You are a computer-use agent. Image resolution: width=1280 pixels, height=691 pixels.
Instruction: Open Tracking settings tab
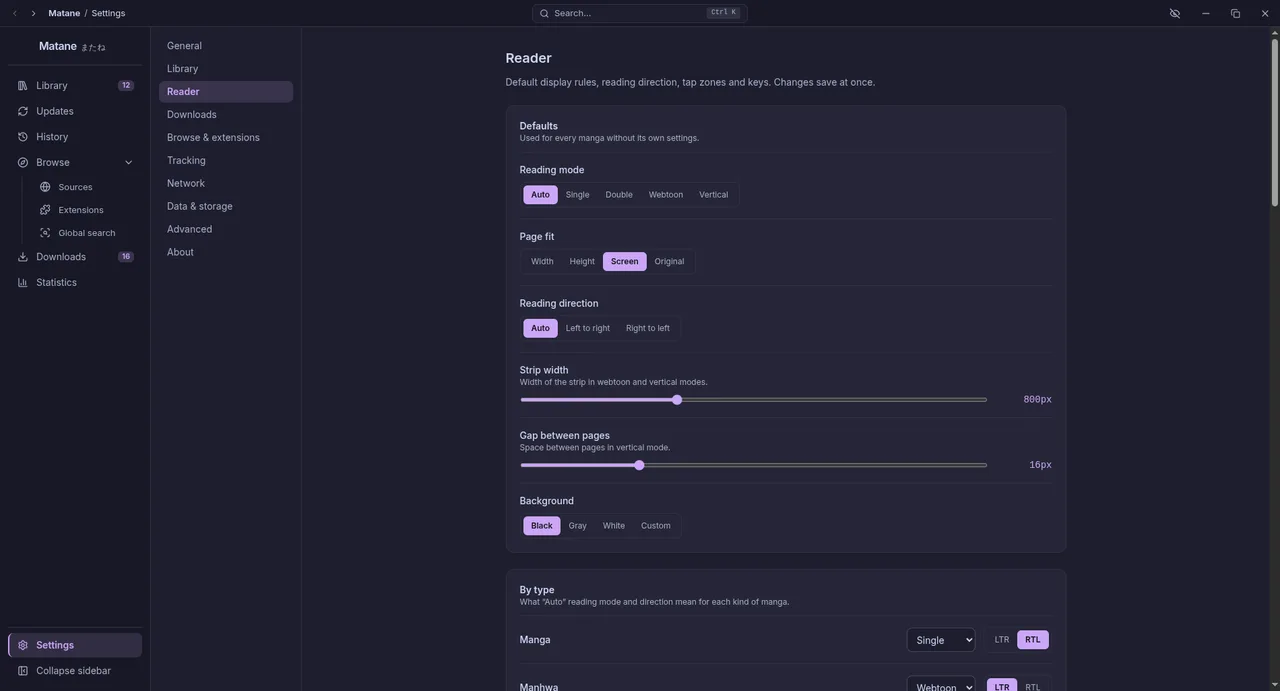226,161
